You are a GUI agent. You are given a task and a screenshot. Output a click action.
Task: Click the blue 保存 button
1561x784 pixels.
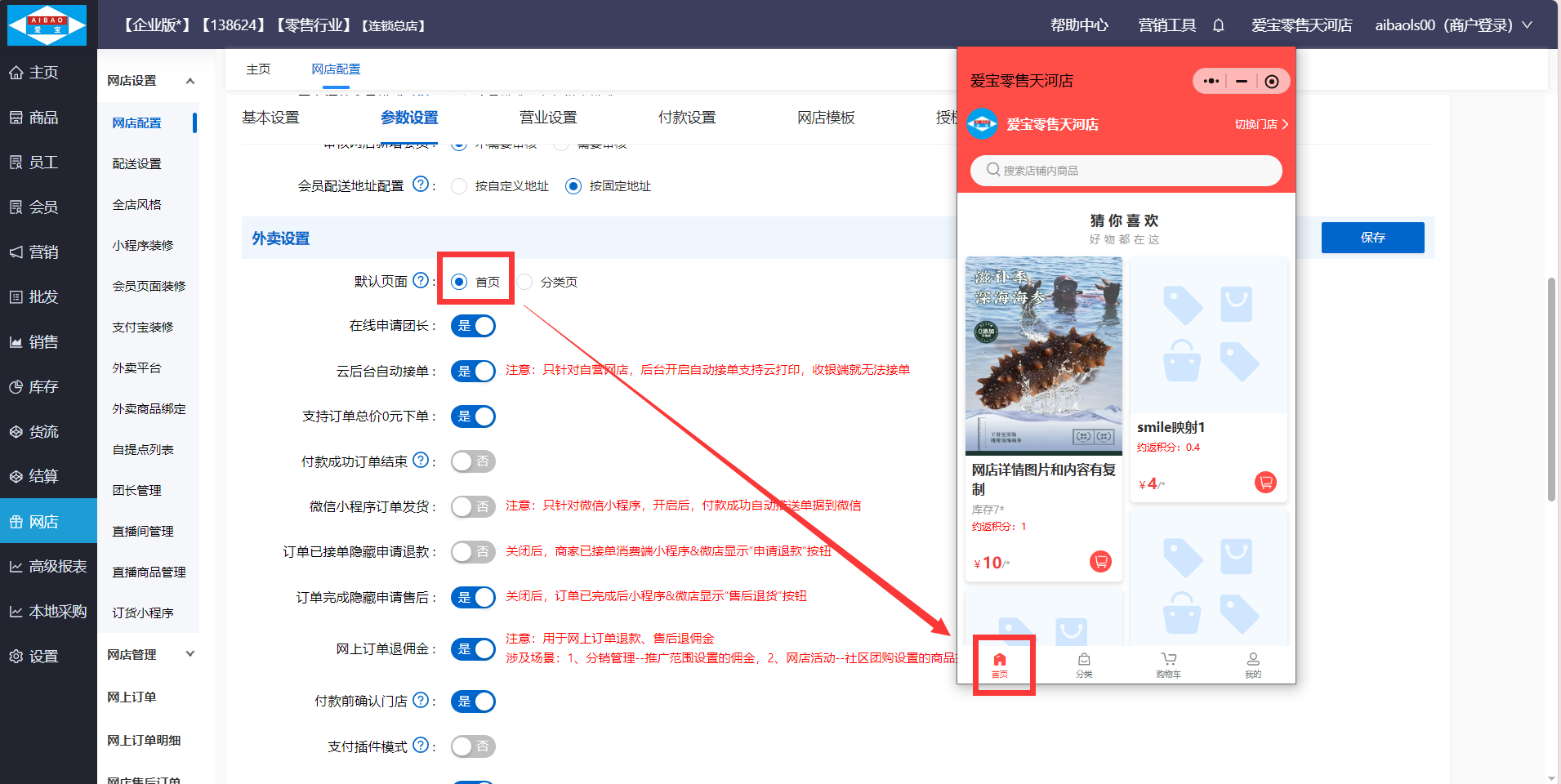(1372, 238)
